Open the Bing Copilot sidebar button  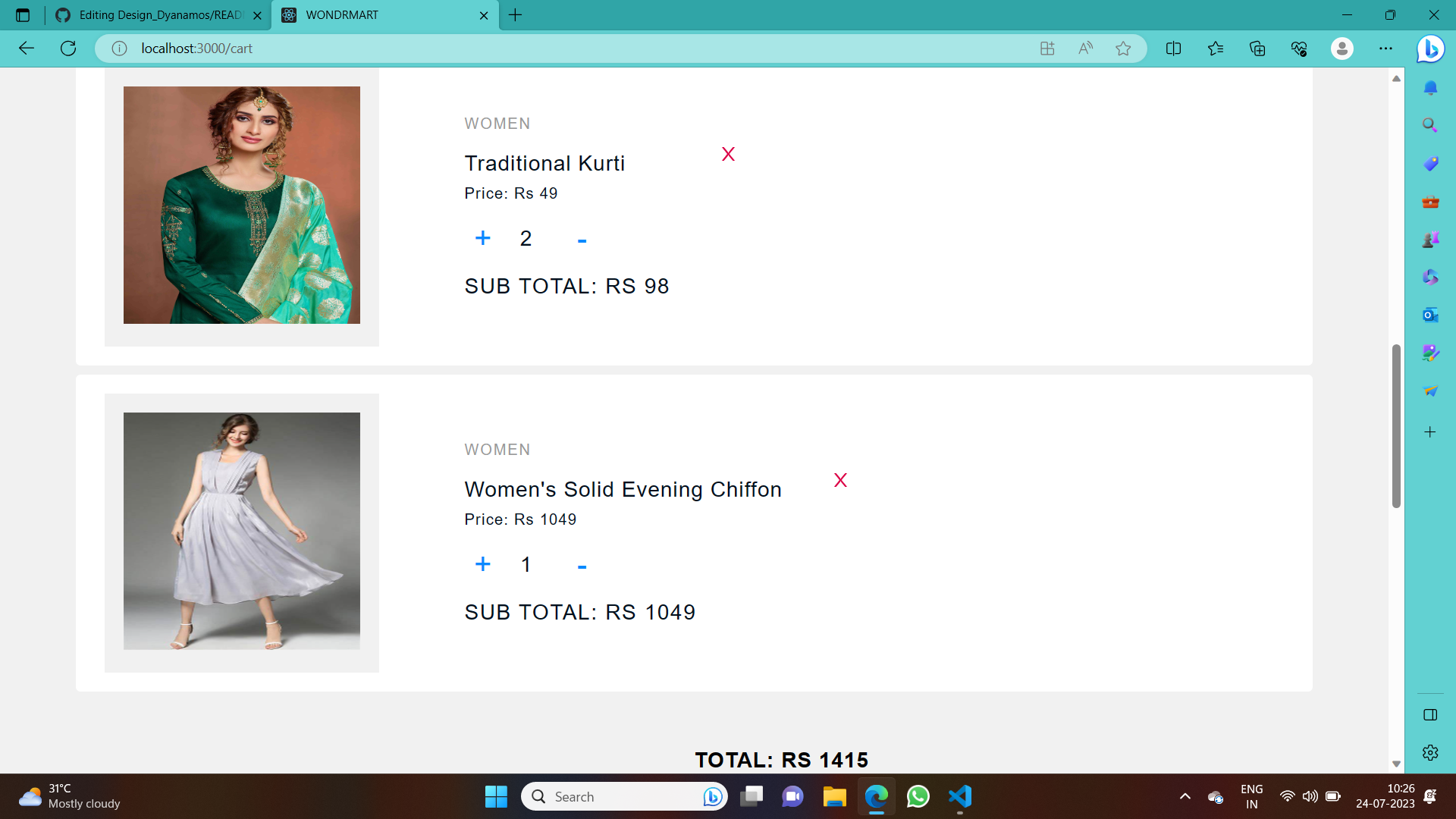[x=1430, y=49]
